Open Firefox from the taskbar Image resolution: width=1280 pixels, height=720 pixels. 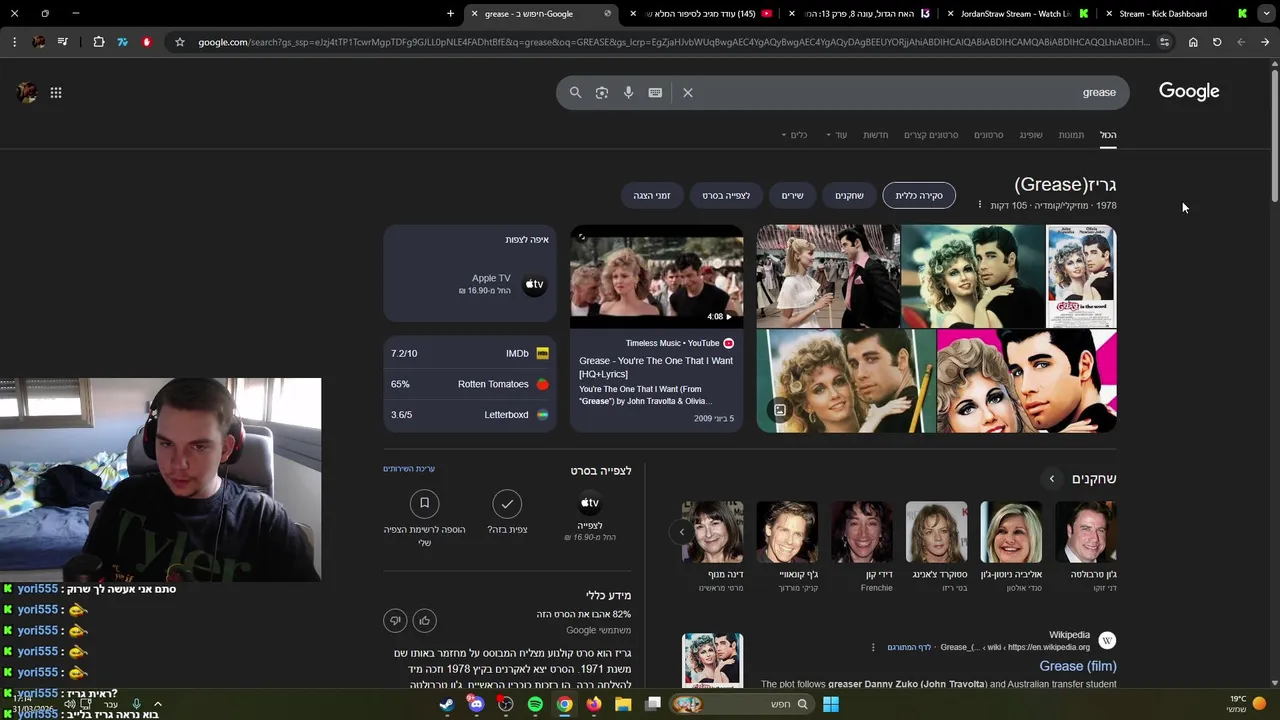[594, 704]
